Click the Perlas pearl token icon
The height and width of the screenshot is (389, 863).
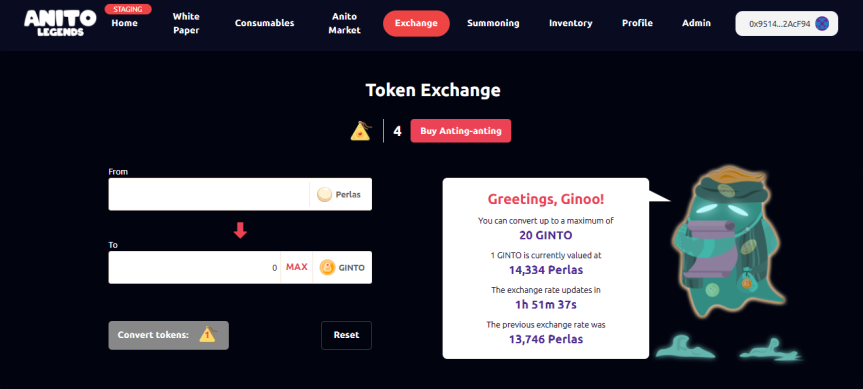pyautogui.click(x=324, y=194)
